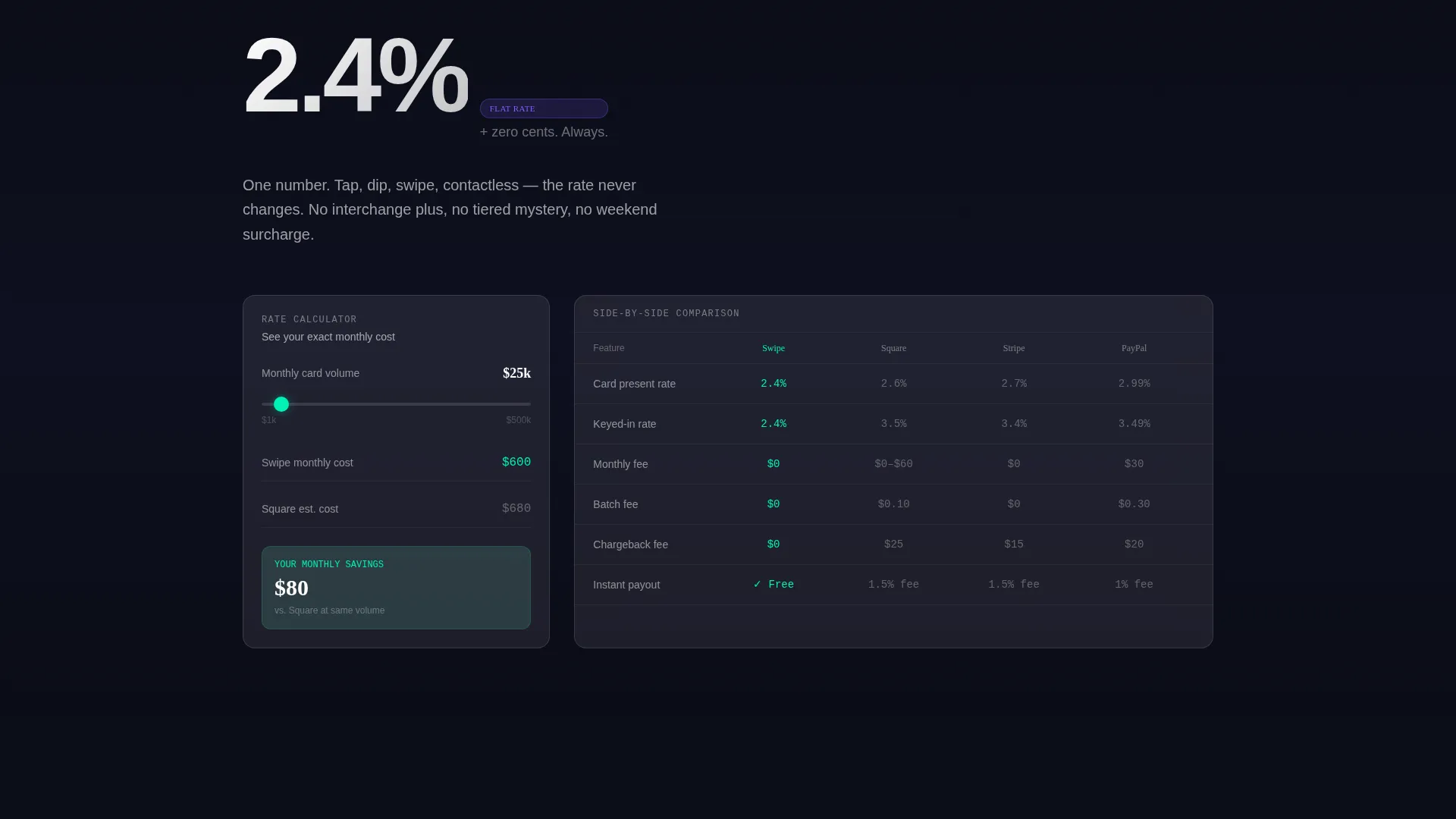Image resolution: width=1456 pixels, height=819 pixels.
Task: Click the $1k slider minimum label
Action: click(x=269, y=420)
